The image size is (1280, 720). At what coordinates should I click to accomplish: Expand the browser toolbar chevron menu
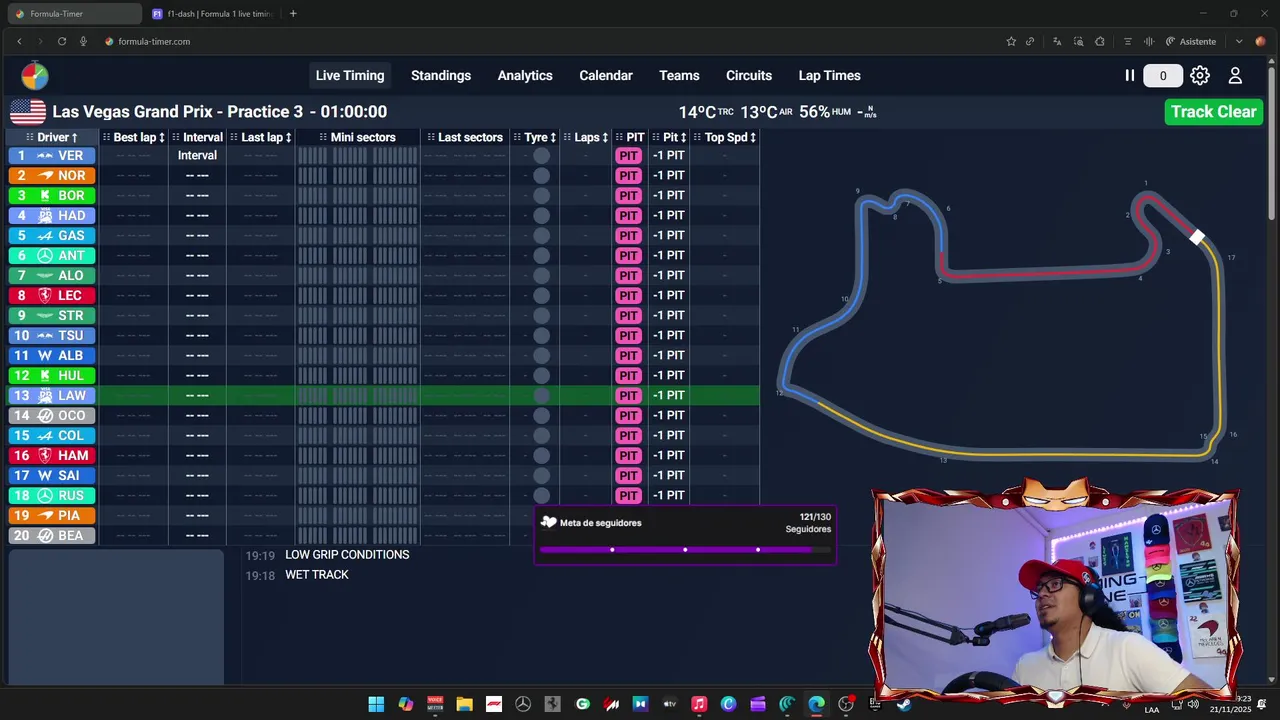1239,41
